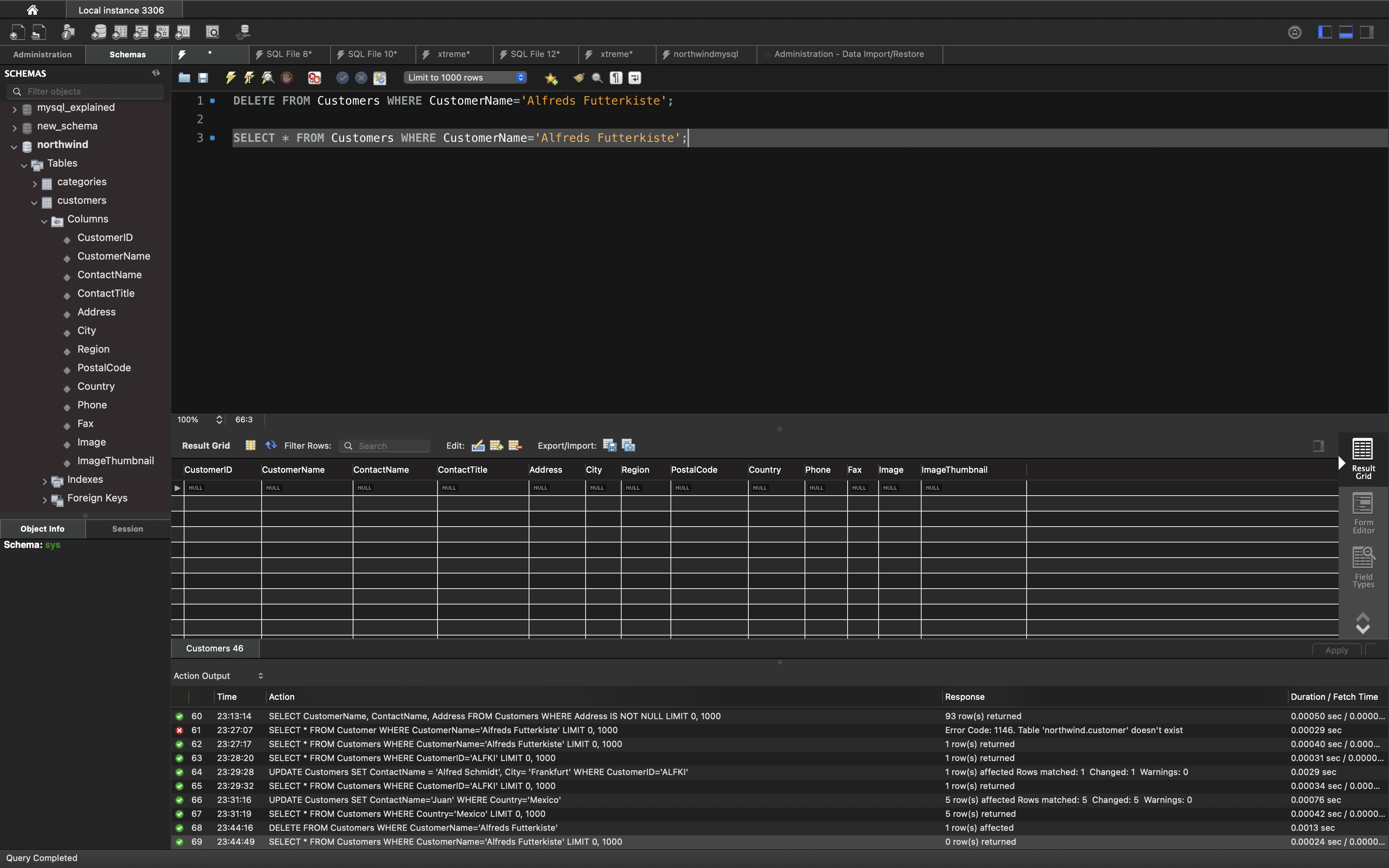The image size is (1389, 868).
Task: Toggle auto-commit mode button
Action: coord(379,77)
